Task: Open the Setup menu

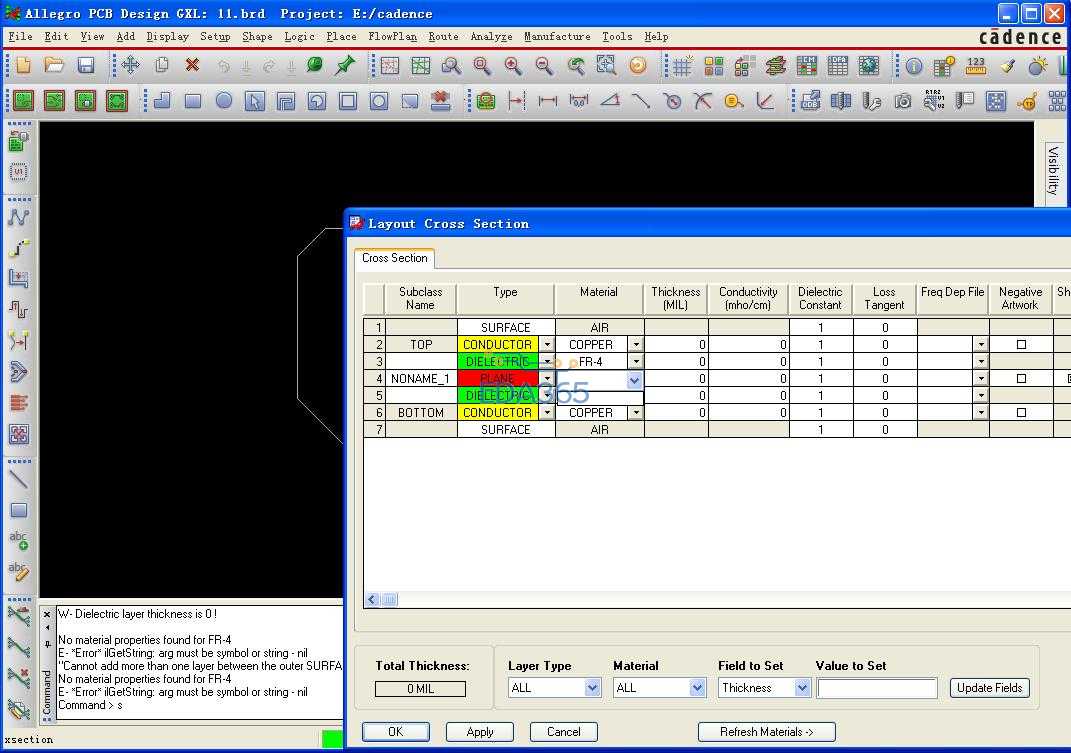Action: 215,36
